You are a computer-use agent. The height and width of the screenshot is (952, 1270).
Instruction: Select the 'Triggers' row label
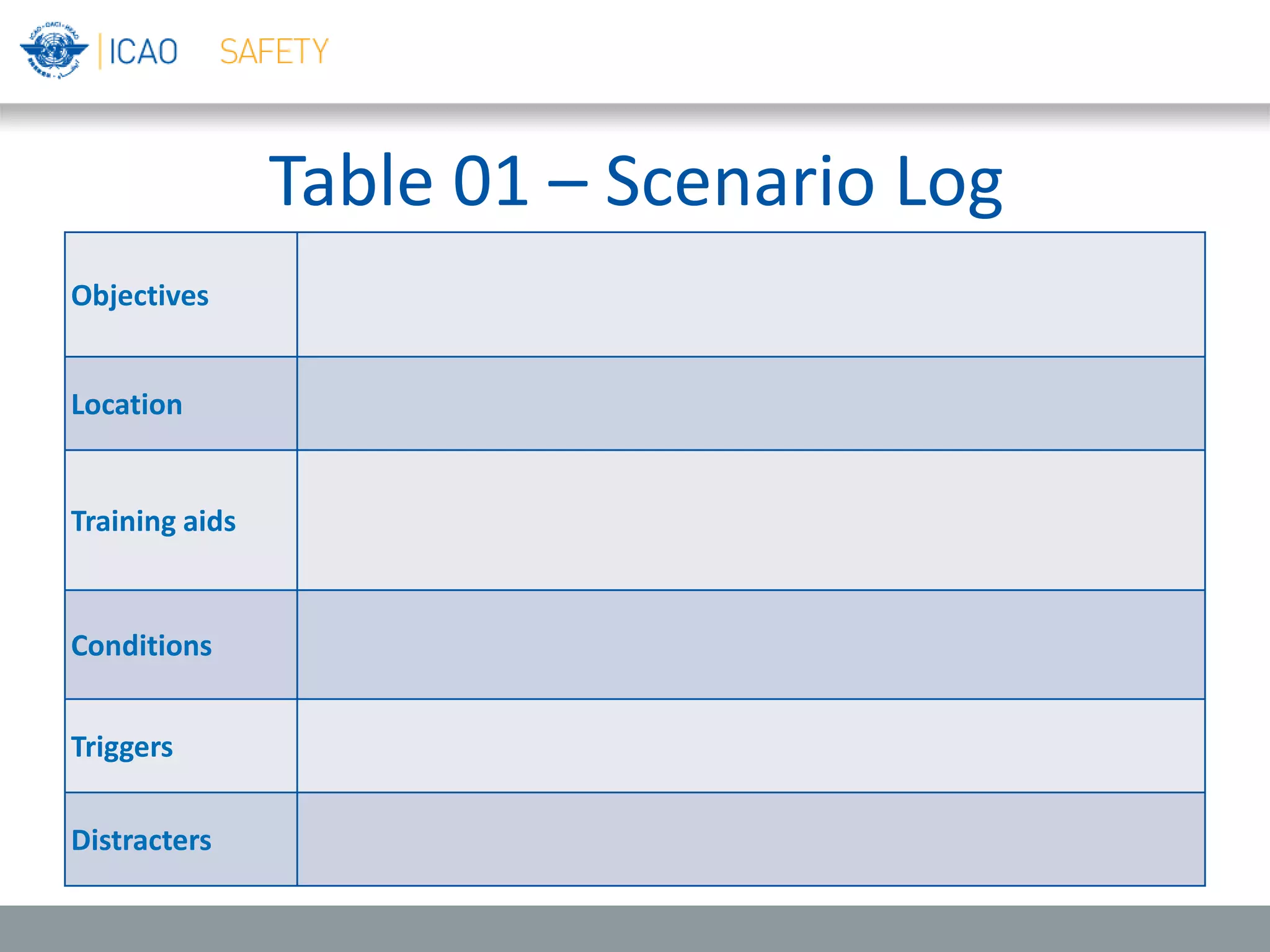pyautogui.click(x=122, y=747)
